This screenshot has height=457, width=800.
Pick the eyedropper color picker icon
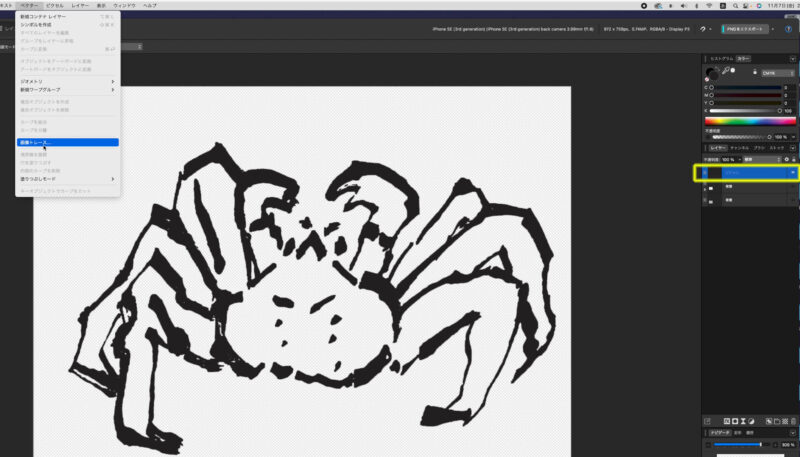point(726,70)
